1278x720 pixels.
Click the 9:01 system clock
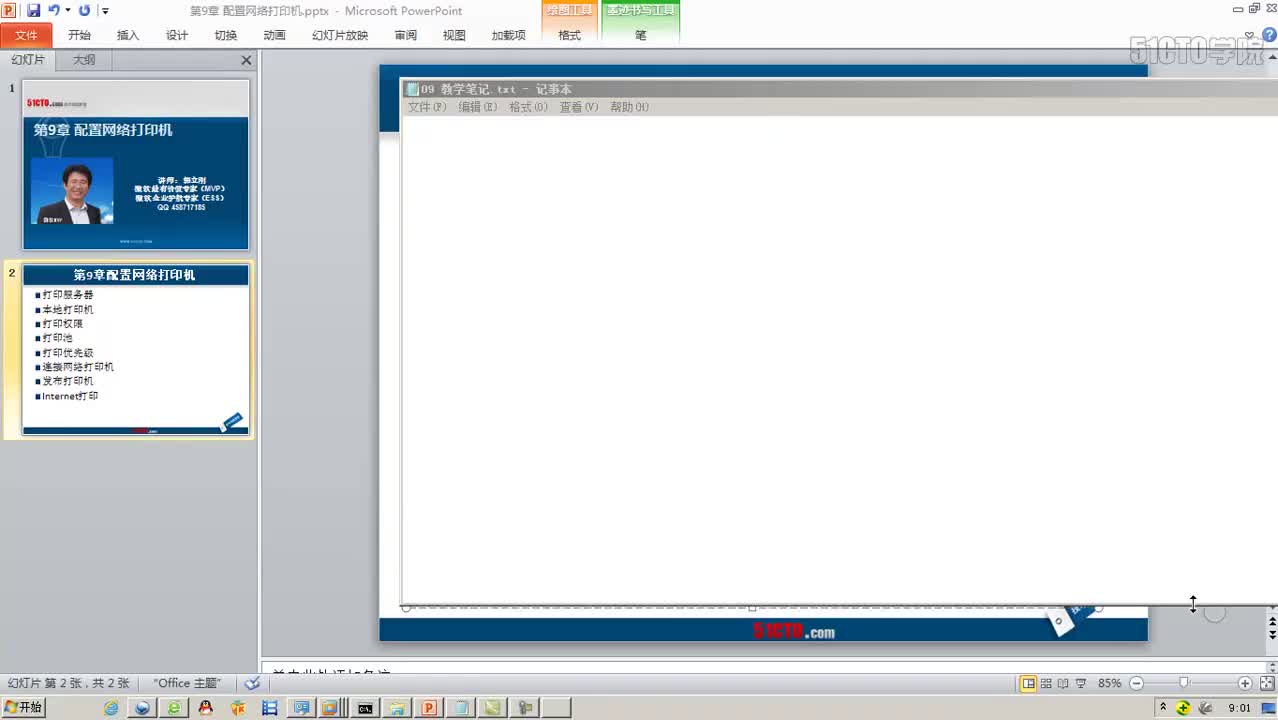point(1240,708)
